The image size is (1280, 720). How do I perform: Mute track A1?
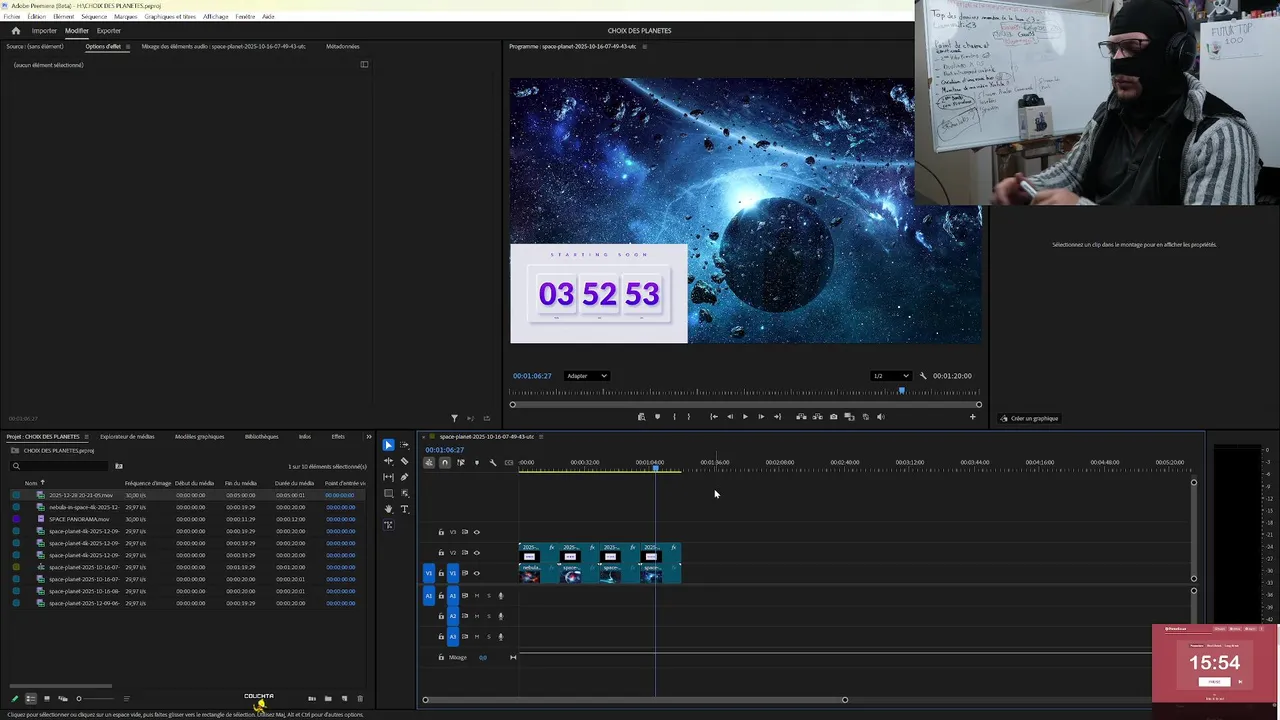(476, 595)
